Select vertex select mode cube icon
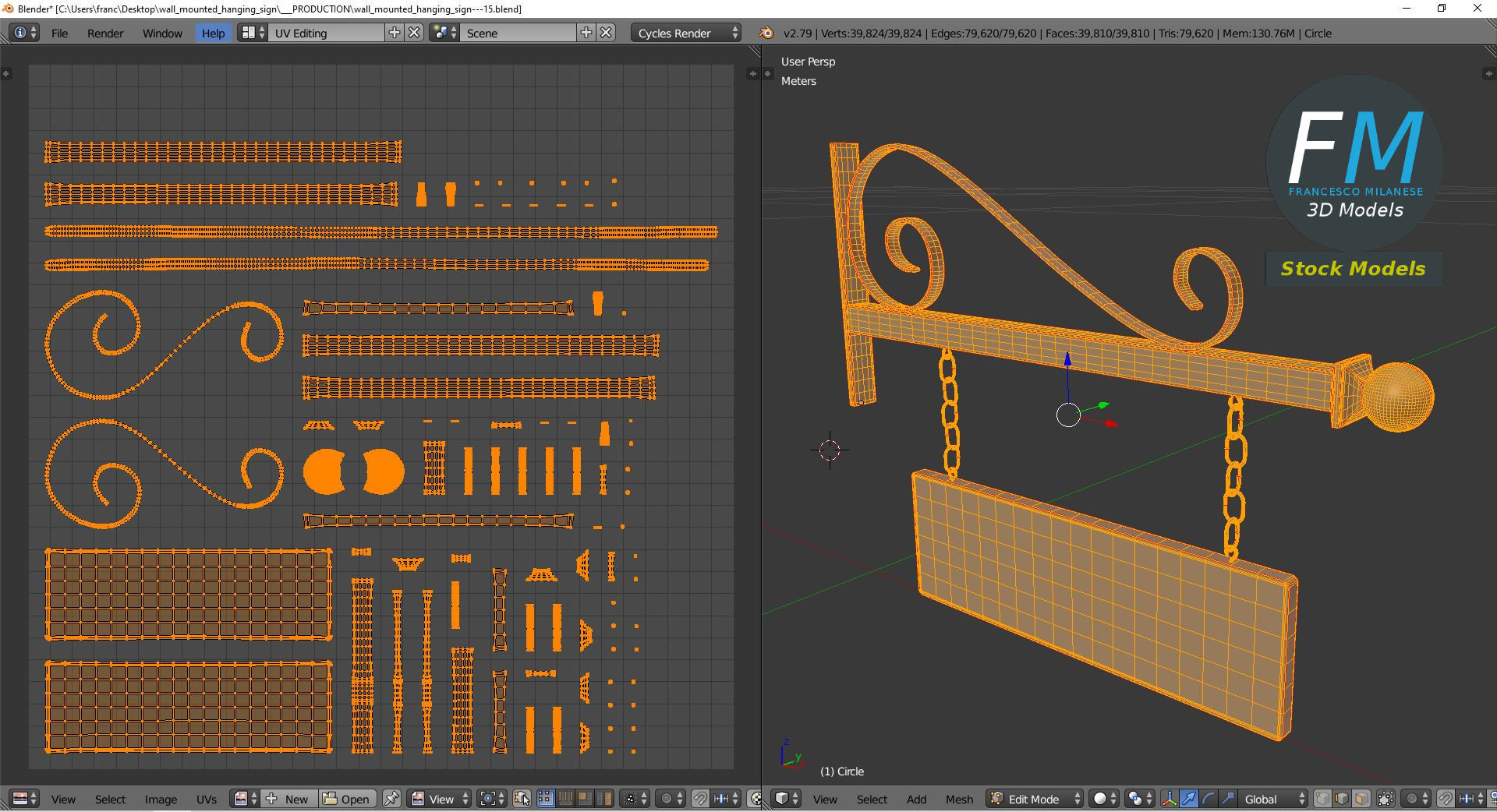The height and width of the screenshot is (812, 1497). (1322, 799)
